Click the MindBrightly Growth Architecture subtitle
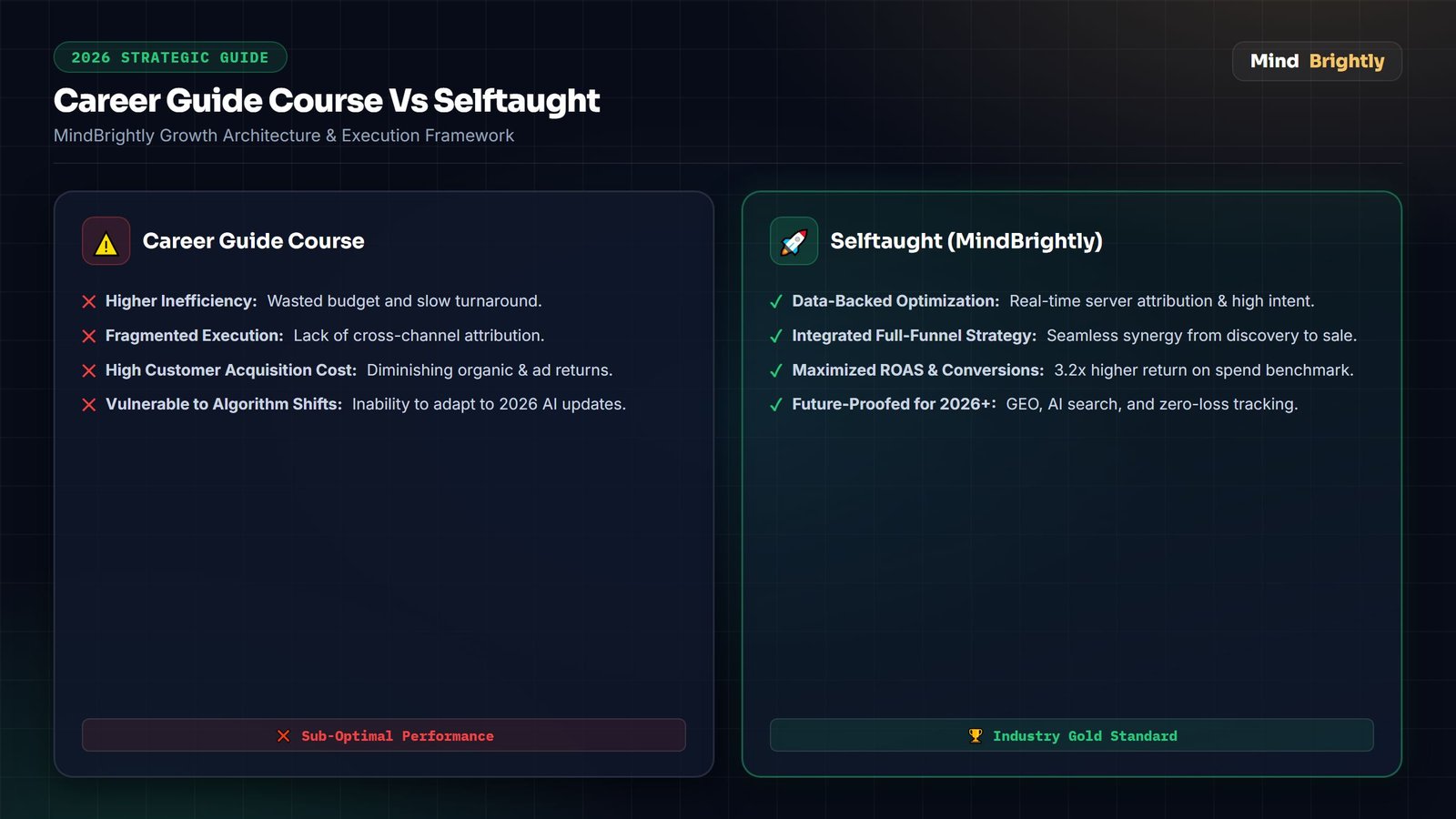The image size is (1456, 819). point(284,136)
